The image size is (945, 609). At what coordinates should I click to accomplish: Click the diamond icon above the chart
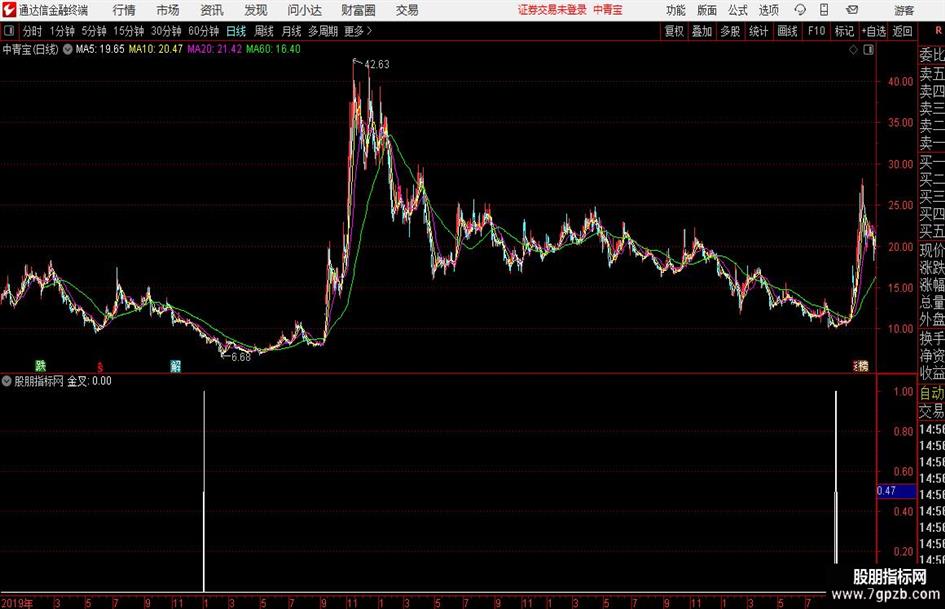point(853,50)
